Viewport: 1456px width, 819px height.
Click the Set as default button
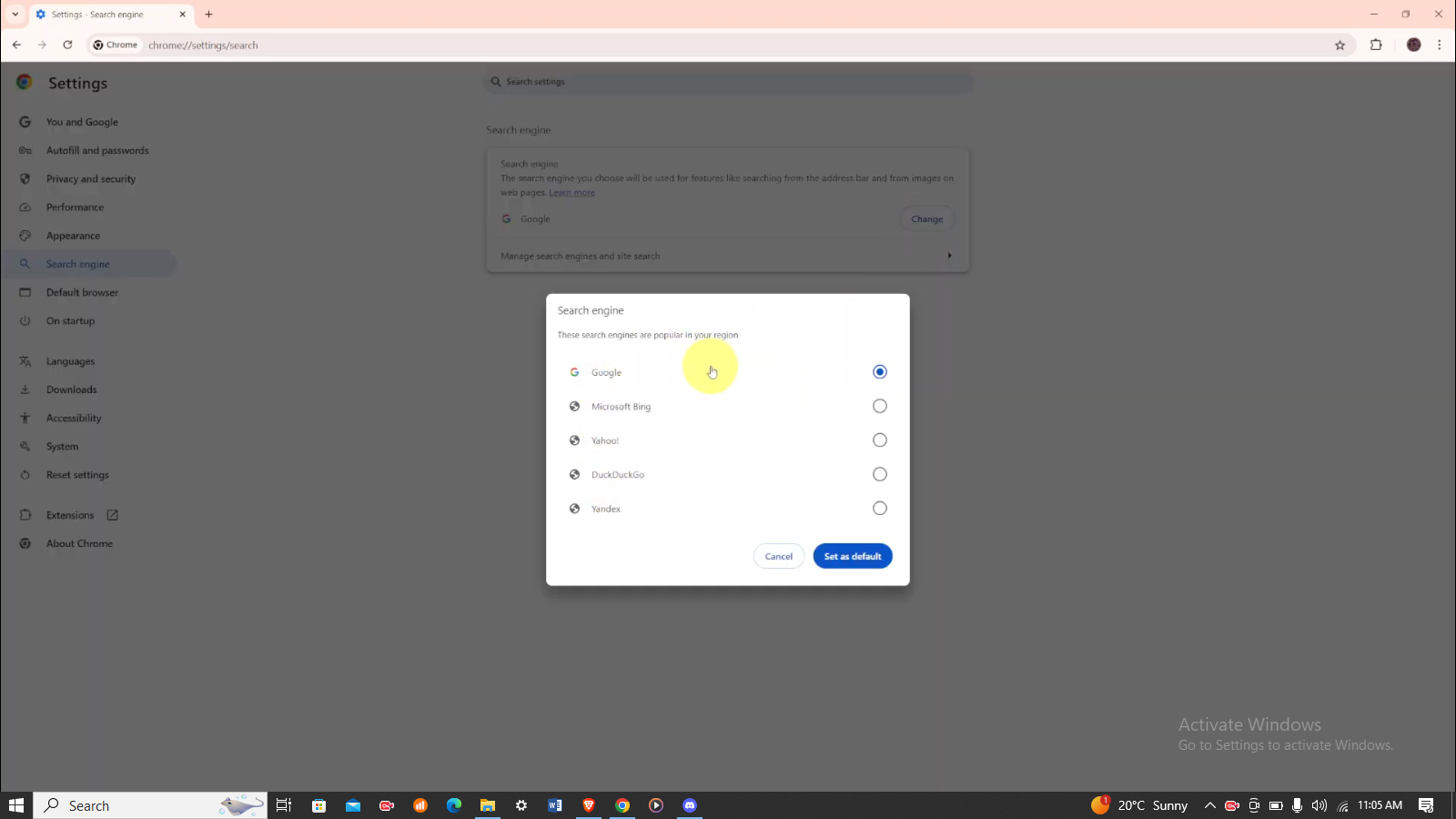pyautogui.click(x=853, y=556)
